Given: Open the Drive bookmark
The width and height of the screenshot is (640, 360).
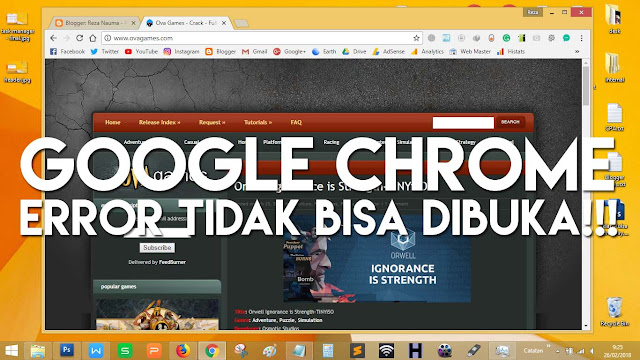Looking at the screenshot, I should (x=354, y=51).
